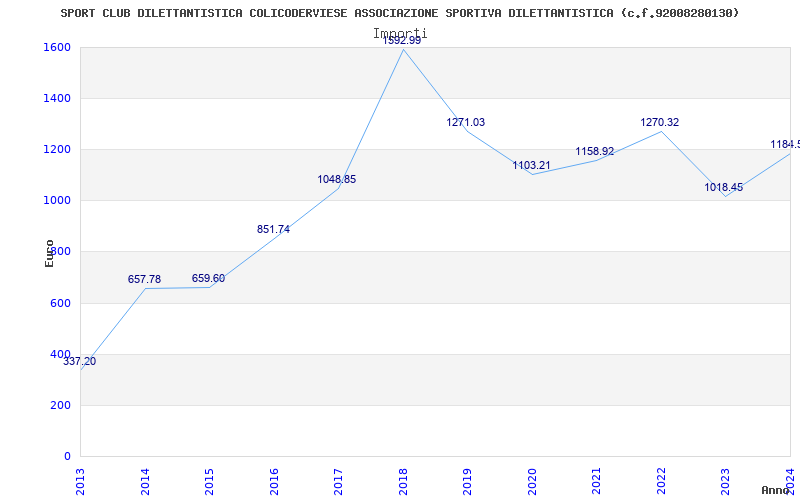
Task: Click the x-axis year label 2018
Action: pyautogui.click(x=403, y=481)
